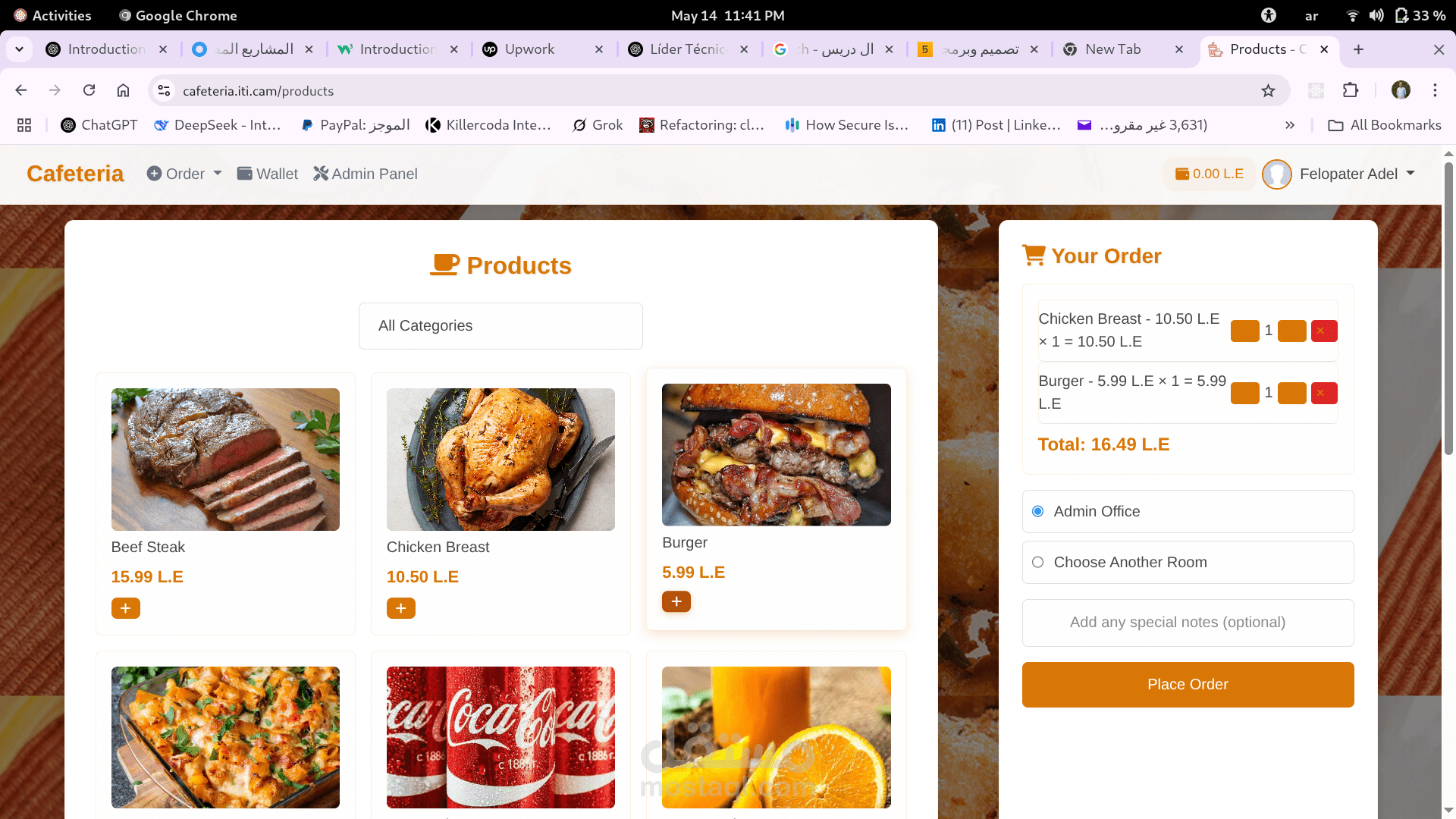Click the special notes input field
This screenshot has width=1456, height=819.
[1188, 623]
